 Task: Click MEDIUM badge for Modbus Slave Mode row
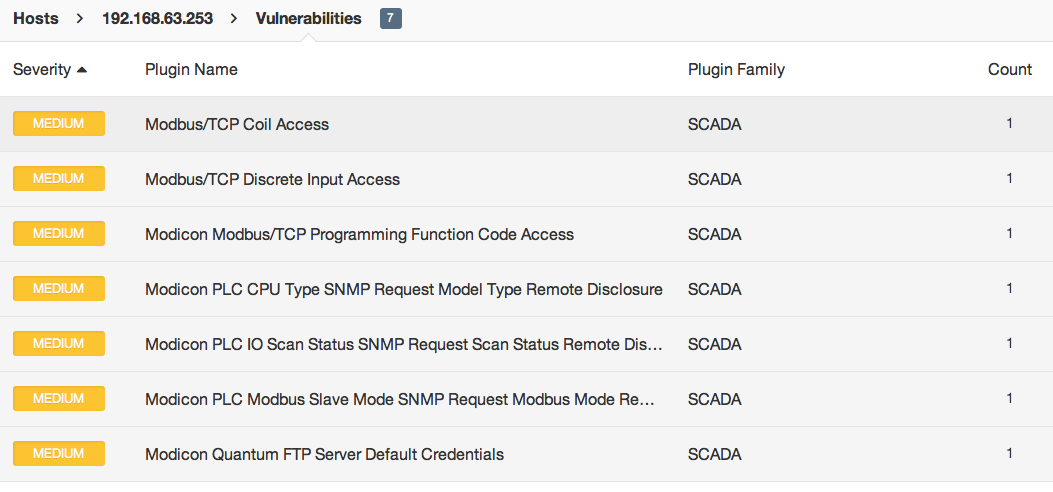click(59, 399)
